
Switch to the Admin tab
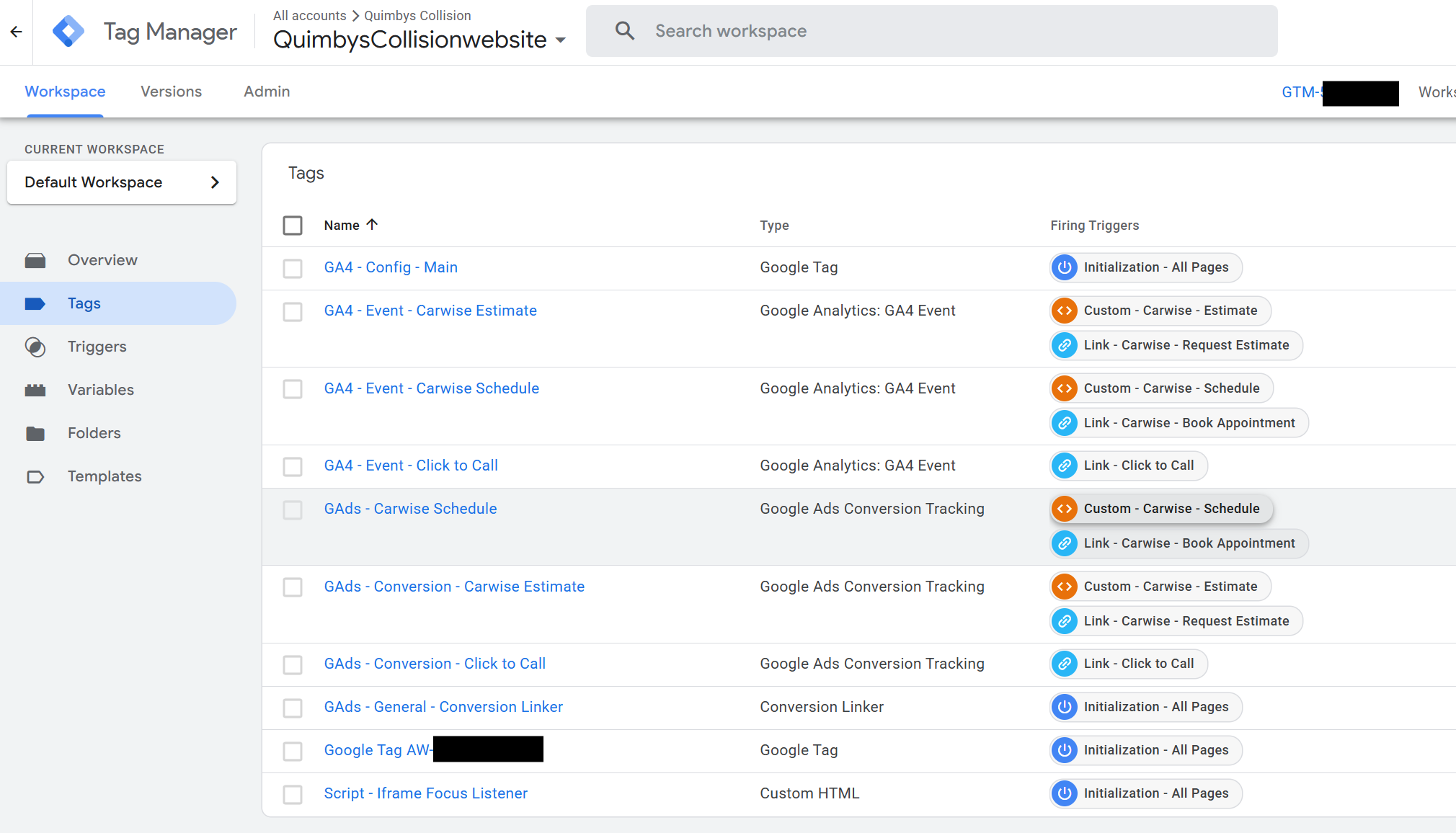267,92
